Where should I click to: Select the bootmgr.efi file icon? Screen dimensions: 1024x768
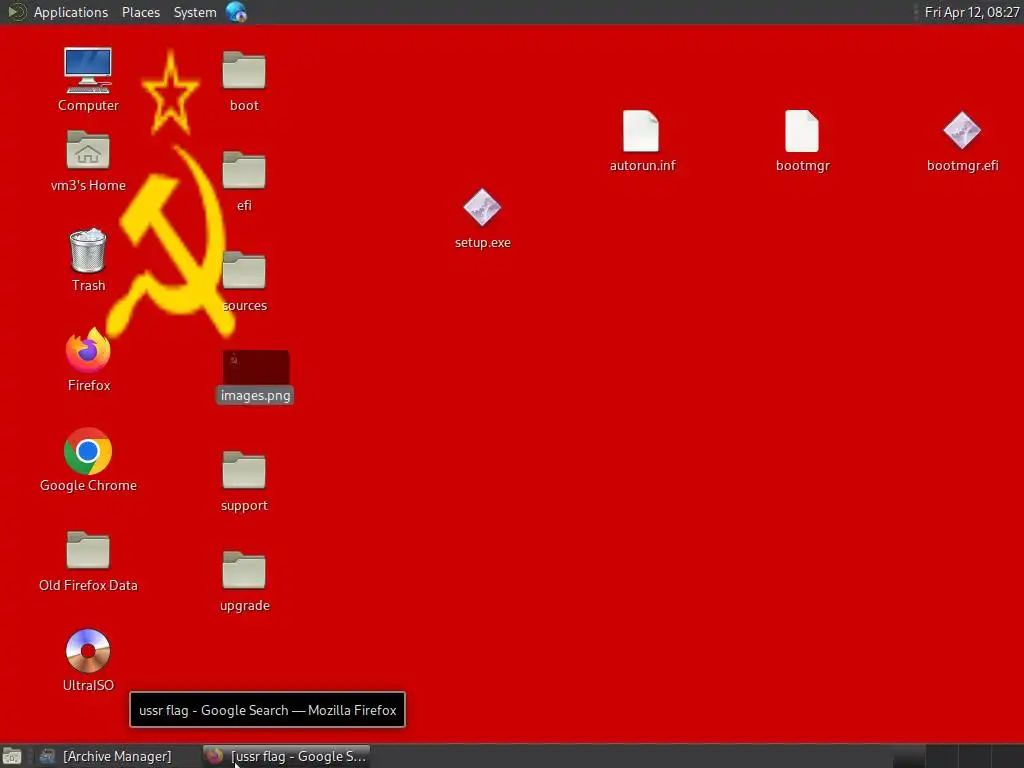962,131
